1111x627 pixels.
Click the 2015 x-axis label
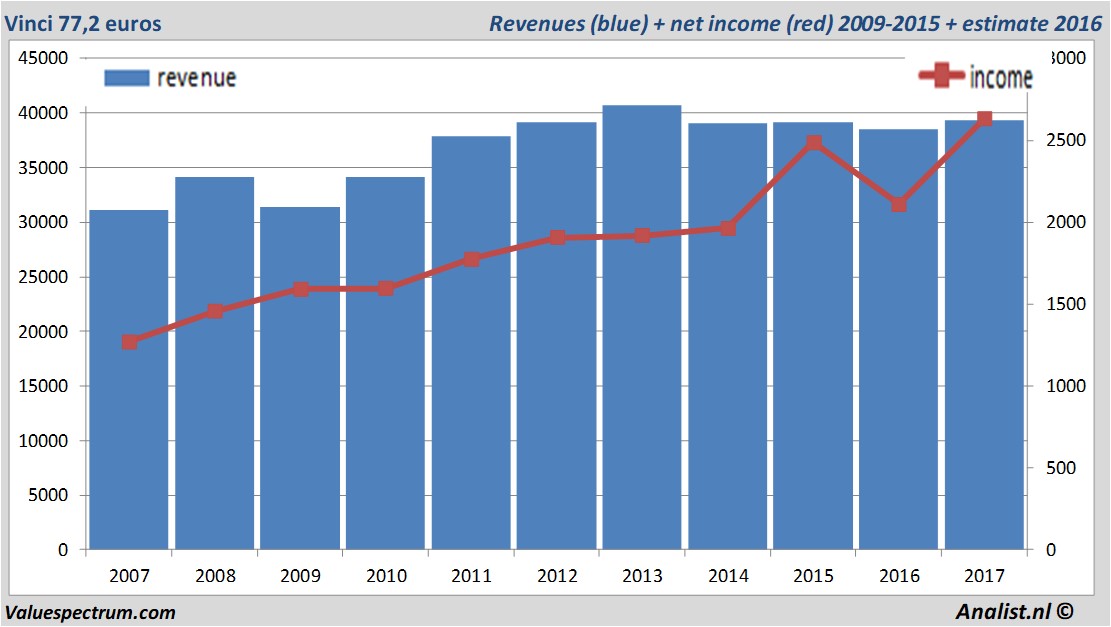coord(813,575)
